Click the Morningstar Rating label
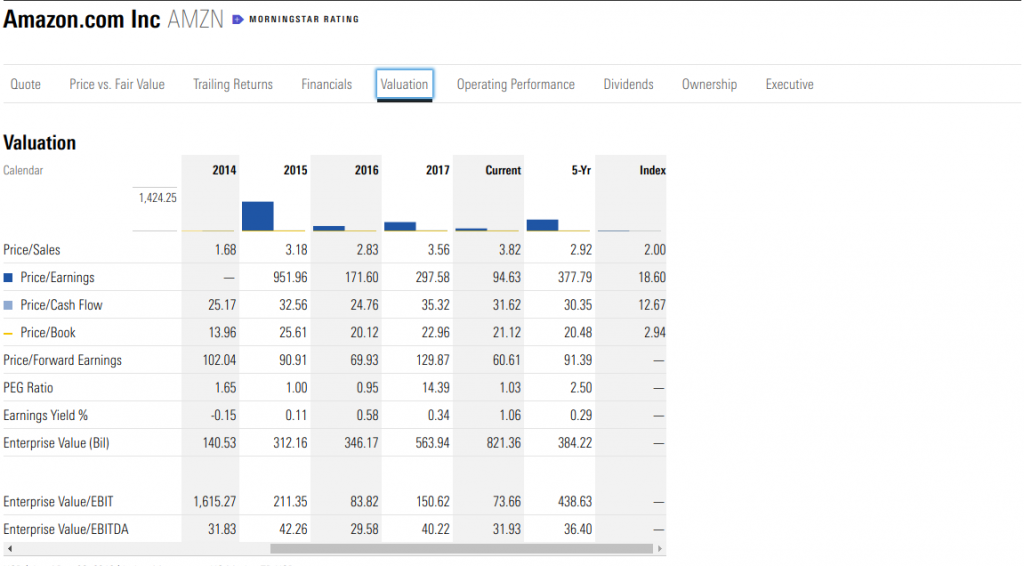Image resolution: width=1024 pixels, height=566 pixels. [304, 20]
